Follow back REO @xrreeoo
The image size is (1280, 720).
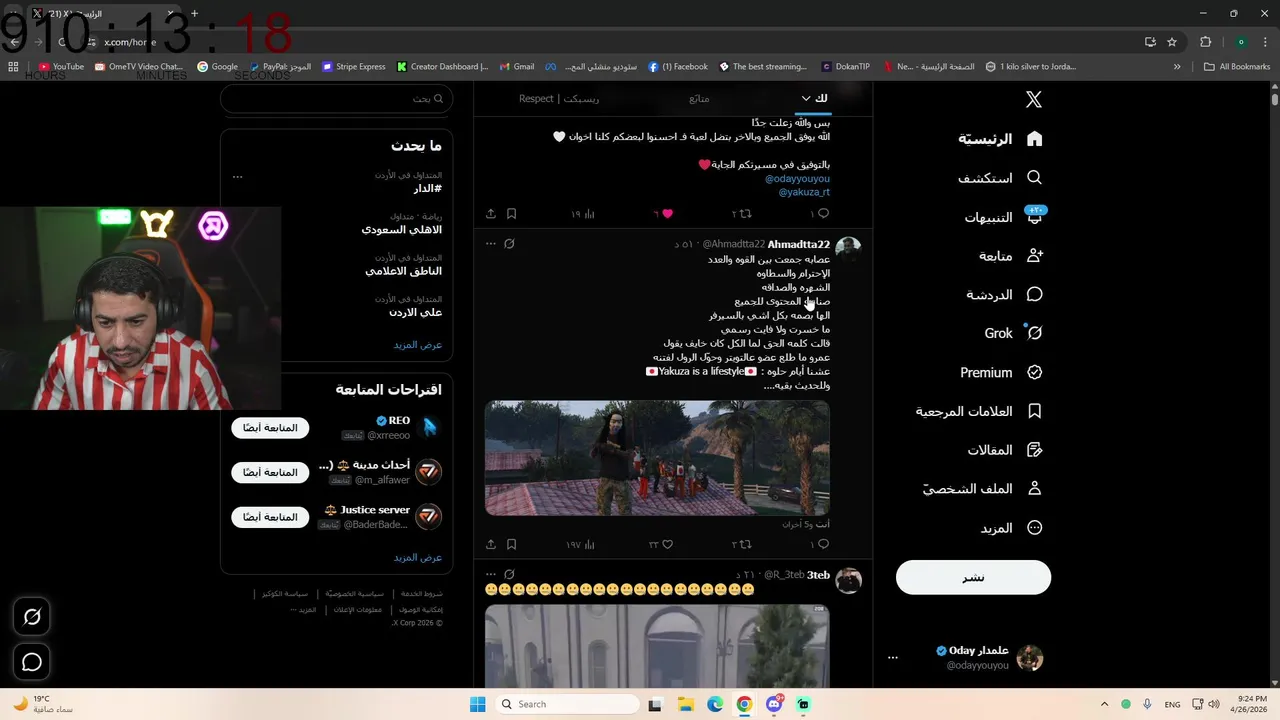(x=270, y=427)
